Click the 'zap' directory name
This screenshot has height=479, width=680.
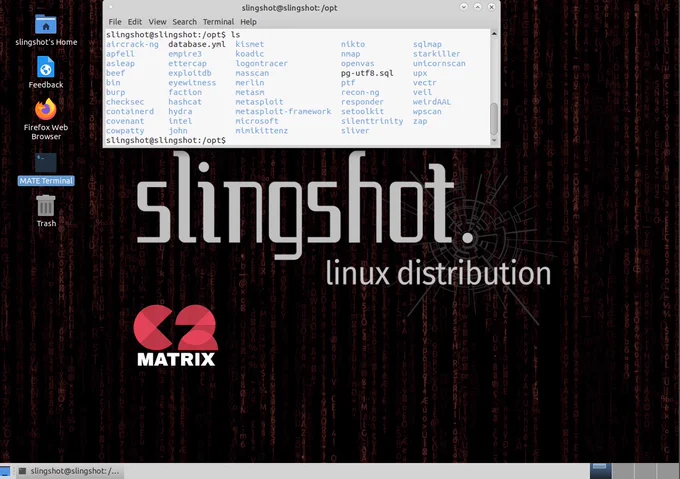coord(420,121)
